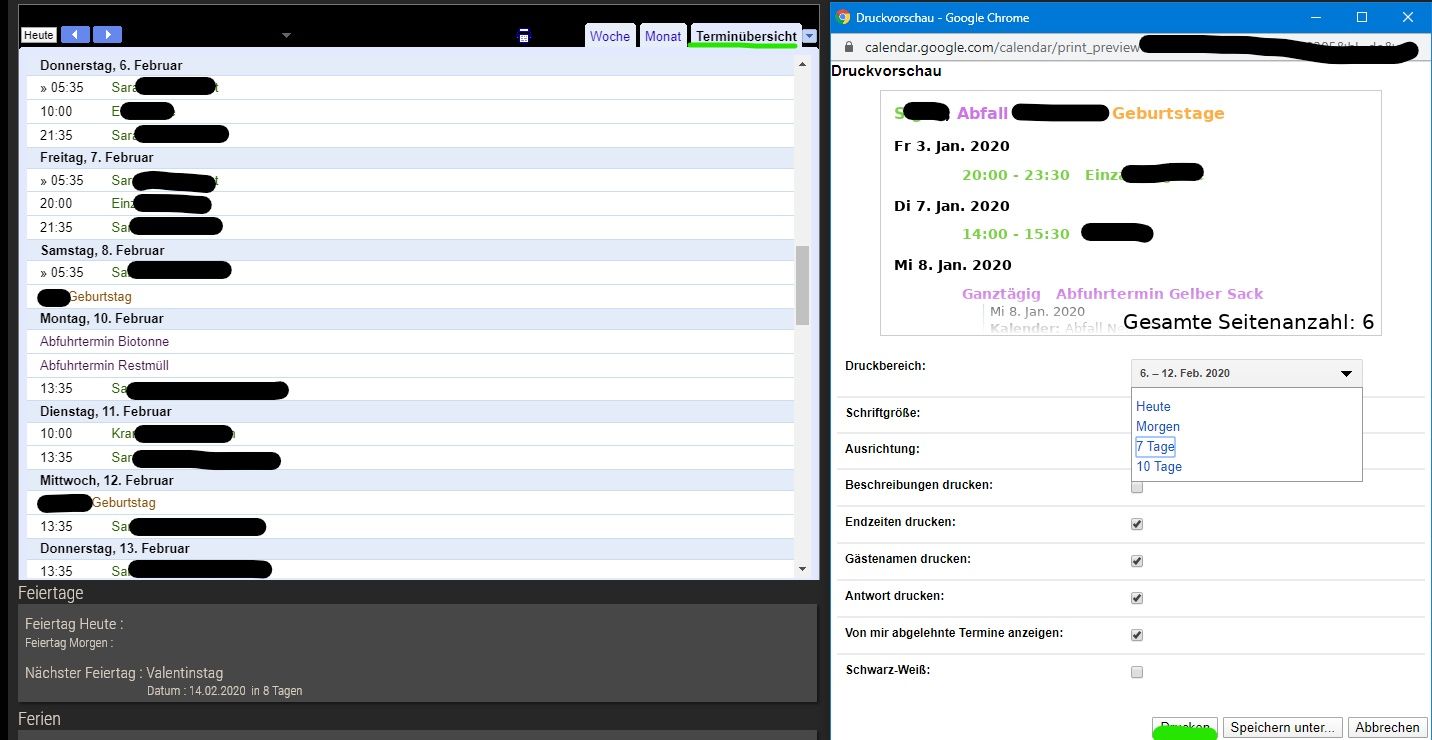Click the Ferien section heading
This screenshot has width=1432, height=740.
[x=39, y=719]
